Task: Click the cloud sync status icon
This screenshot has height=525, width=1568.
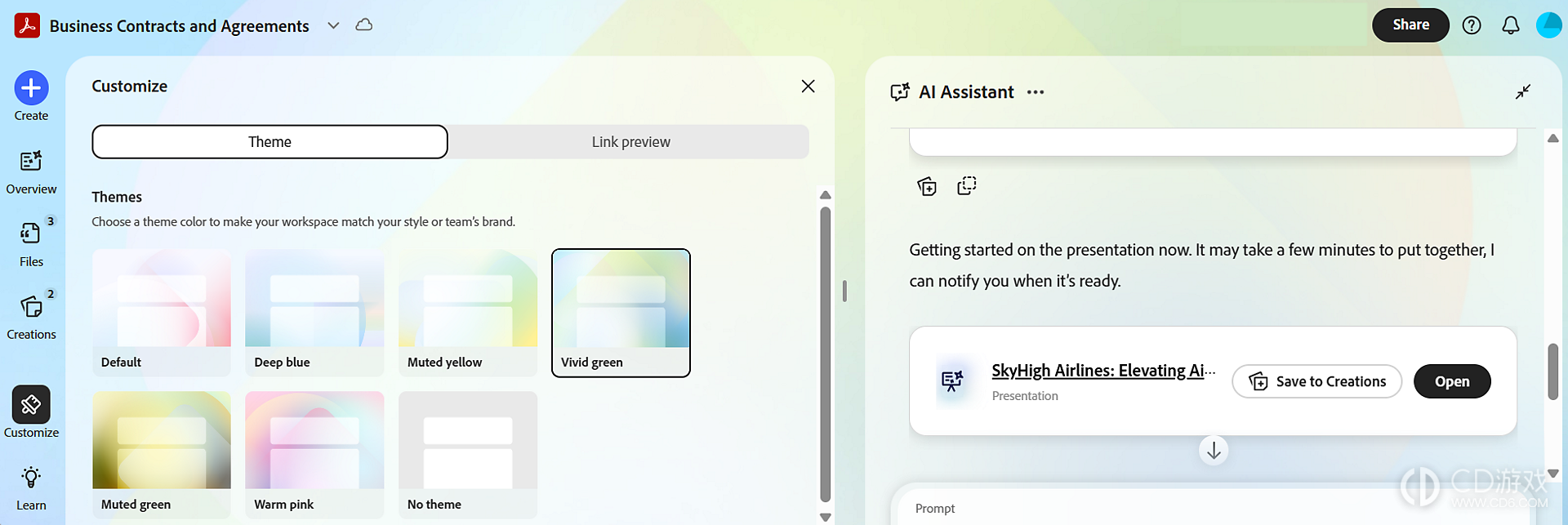Action: 364,25
